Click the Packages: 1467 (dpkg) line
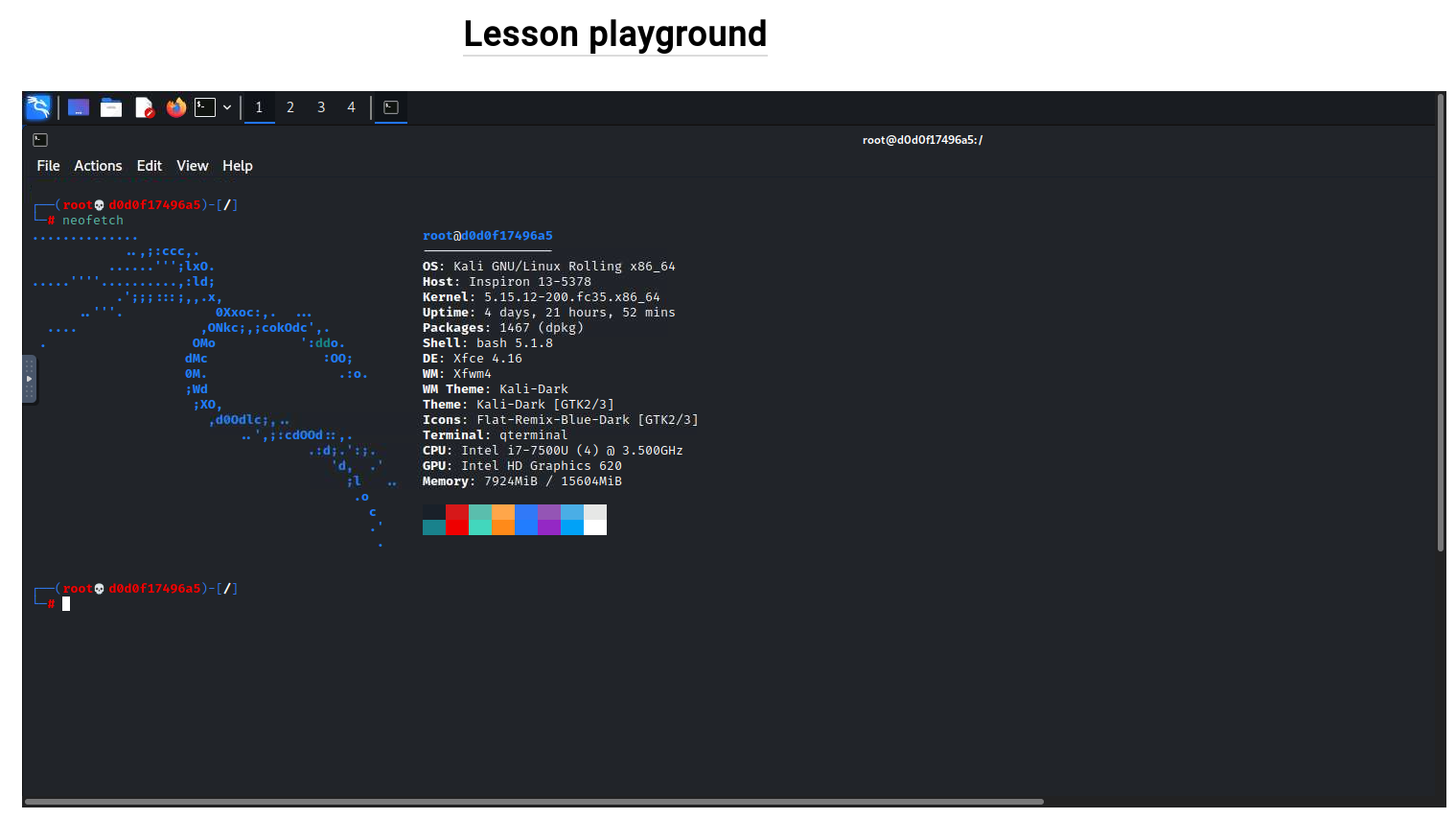Viewport: 1456px width, 819px height. coord(503,328)
